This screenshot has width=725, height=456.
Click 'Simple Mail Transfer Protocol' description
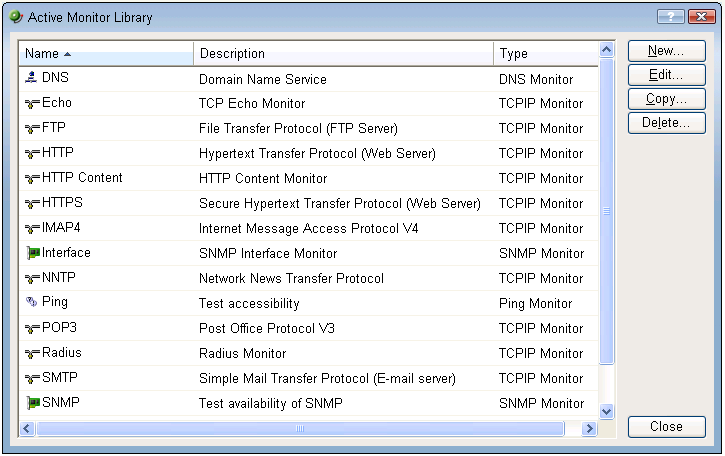[327, 378]
